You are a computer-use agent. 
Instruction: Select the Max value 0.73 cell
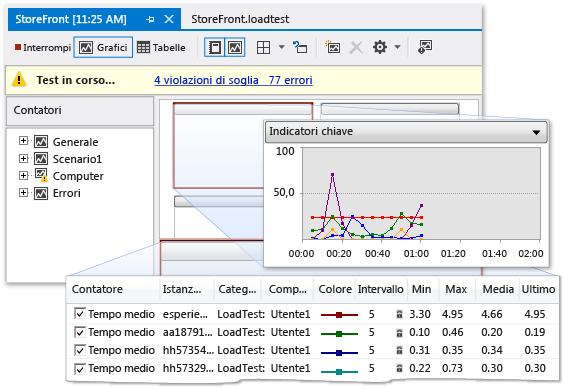pos(452,368)
